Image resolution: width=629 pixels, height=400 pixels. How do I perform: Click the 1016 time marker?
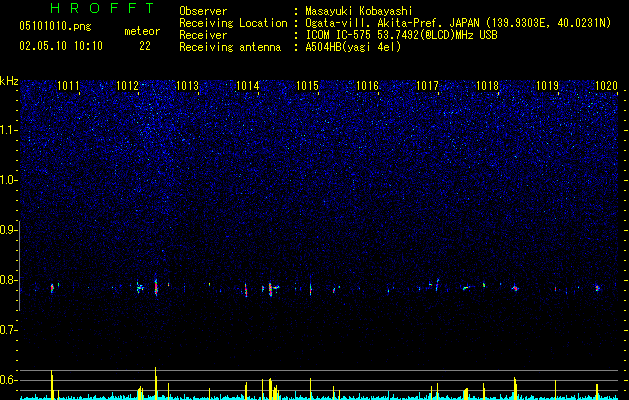tap(368, 85)
